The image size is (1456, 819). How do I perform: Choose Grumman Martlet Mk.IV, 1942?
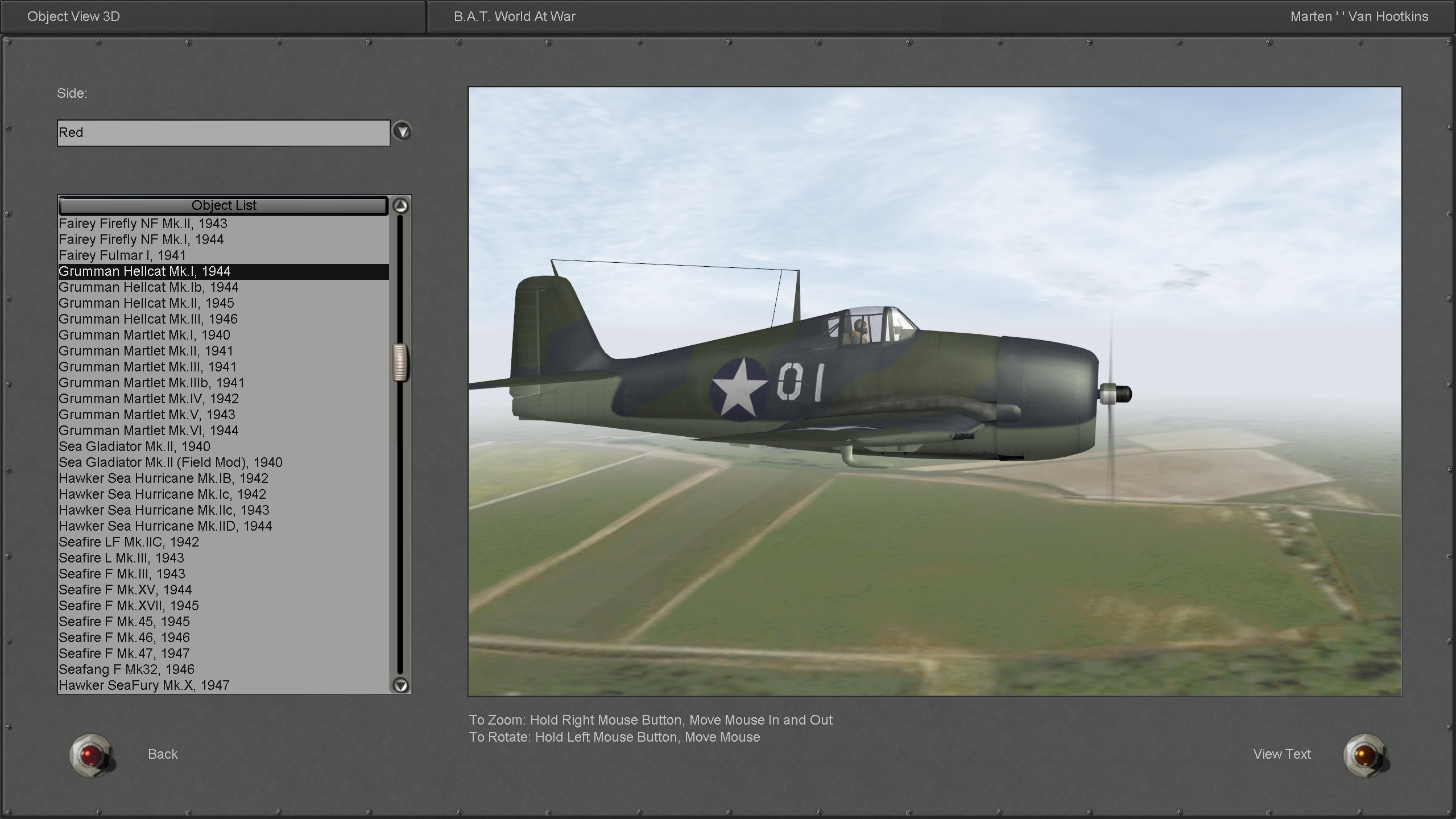click(148, 399)
